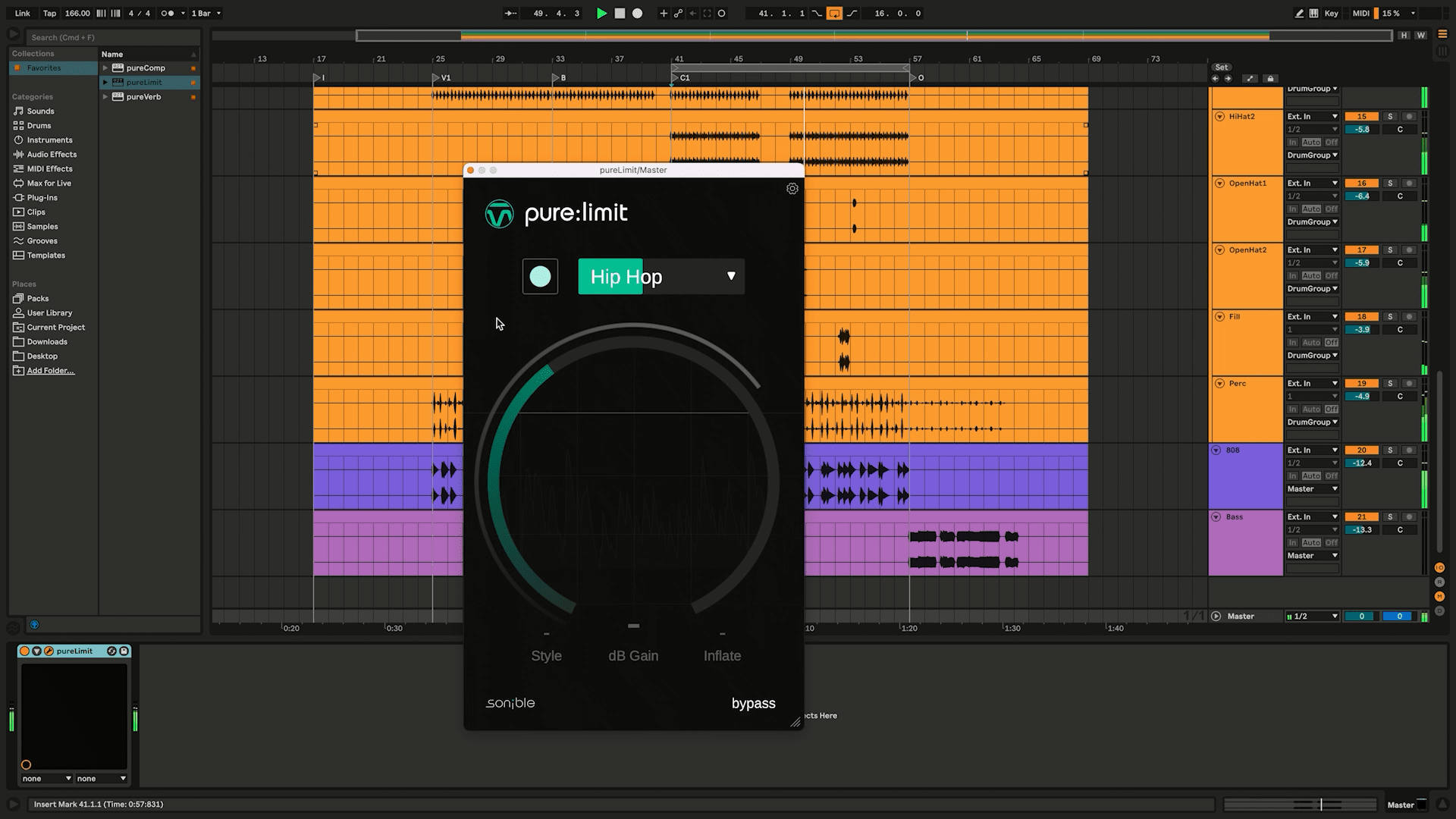Click inside the browser search field
Screen dimensions: 1456x819
click(x=110, y=36)
